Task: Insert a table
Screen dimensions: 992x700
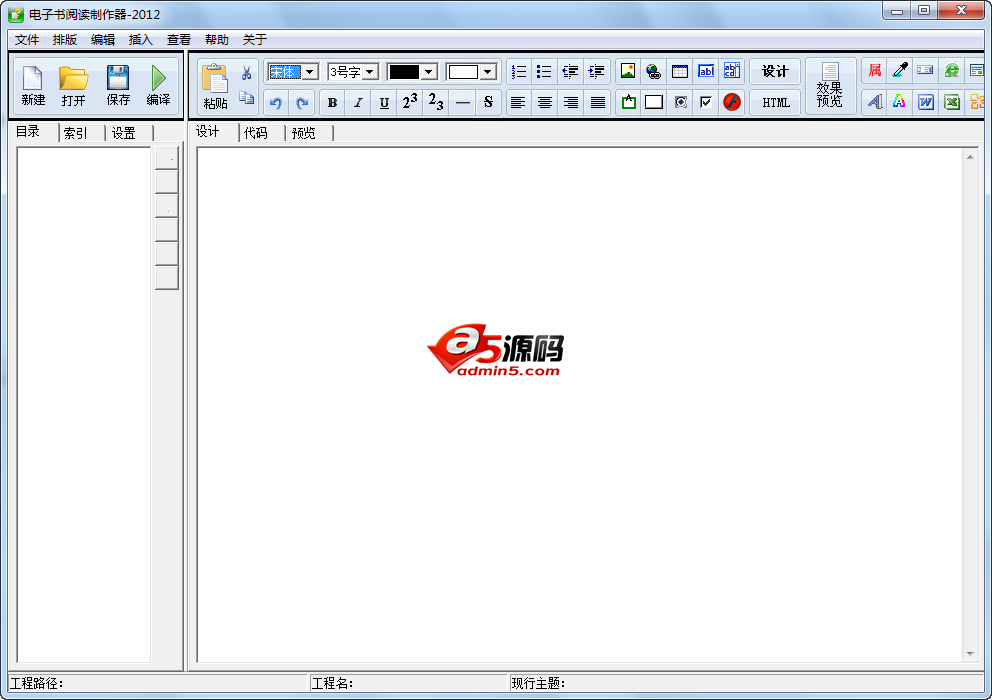Action: pyautogui.click(x=679, y=71)
